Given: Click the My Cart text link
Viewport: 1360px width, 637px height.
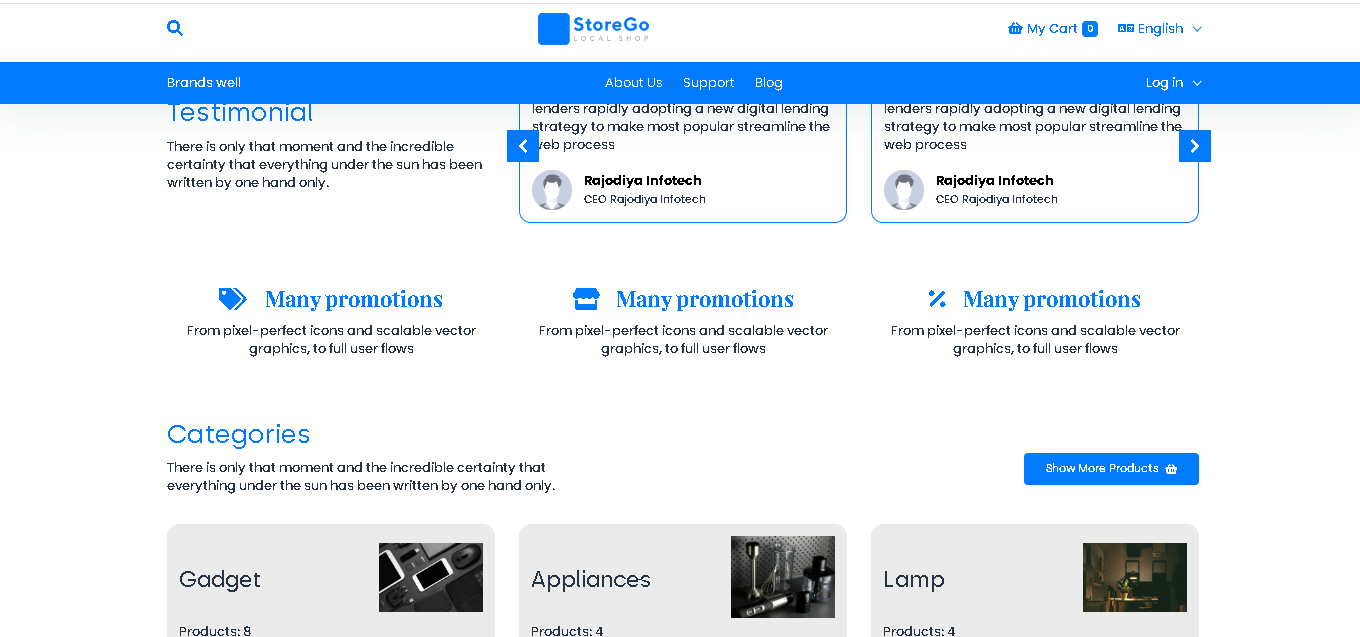Looking at the screenshot, I should pyautogui.click(x=1052, y=29).
